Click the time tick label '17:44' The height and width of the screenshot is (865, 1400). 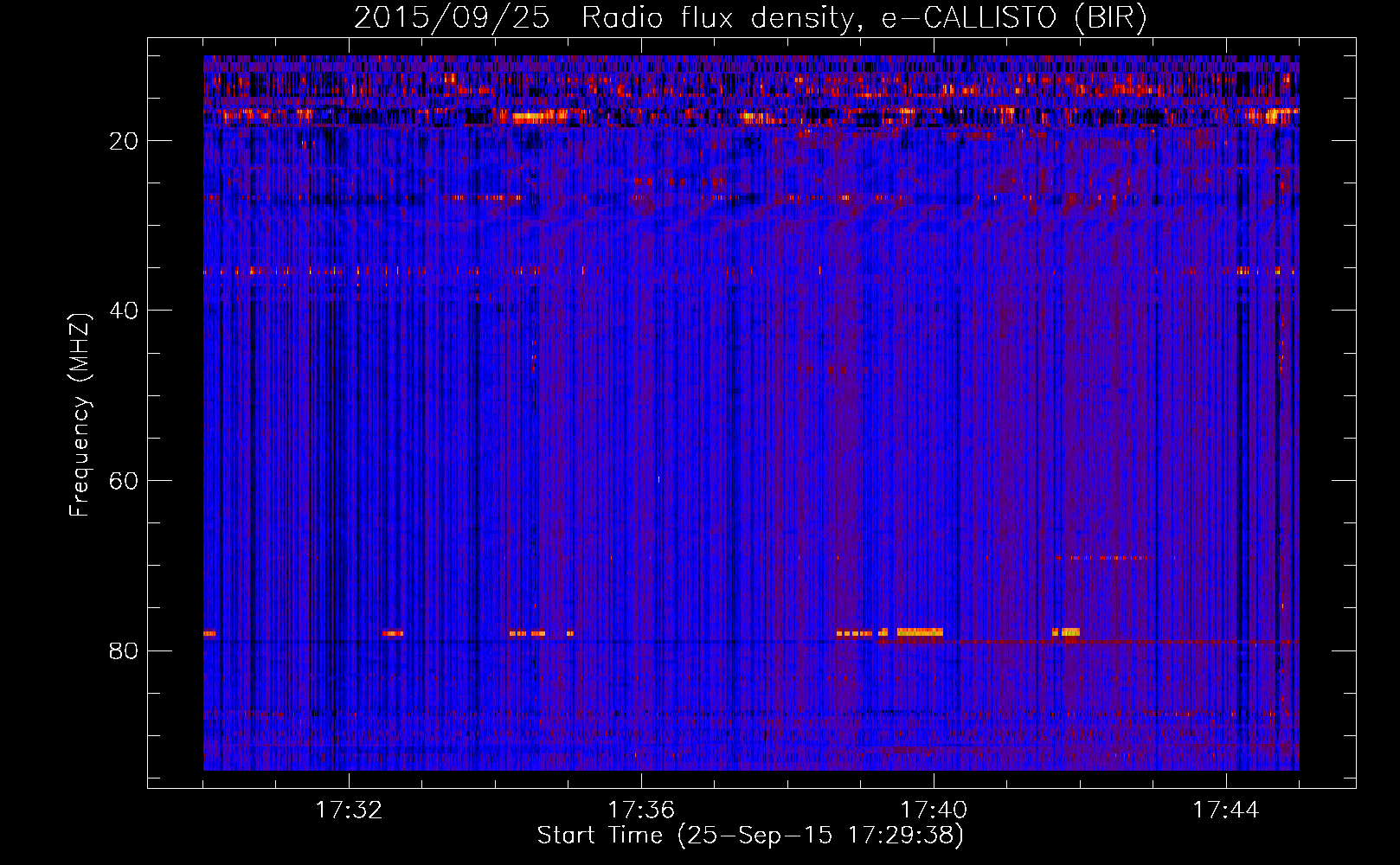coord(1226,811)
